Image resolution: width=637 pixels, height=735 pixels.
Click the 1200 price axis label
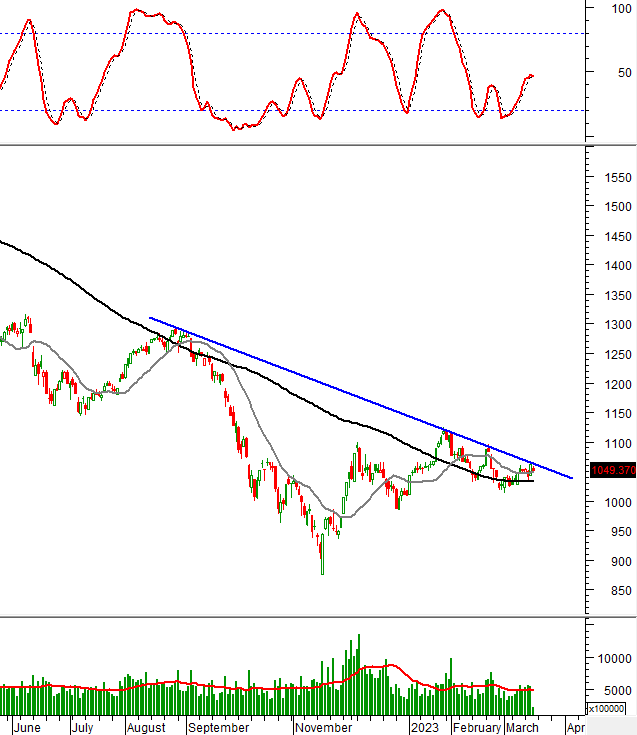coord(618,384)
